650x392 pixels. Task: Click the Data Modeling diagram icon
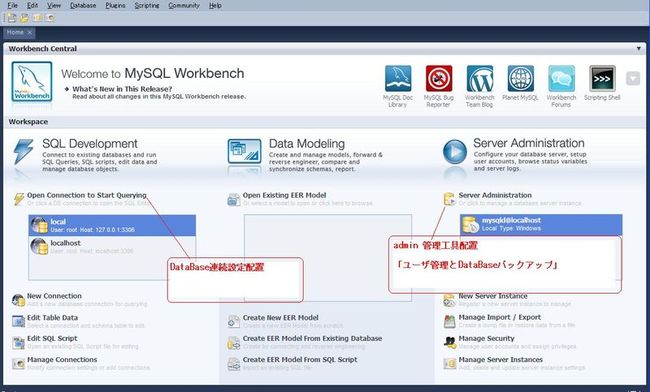click(245, 151)
